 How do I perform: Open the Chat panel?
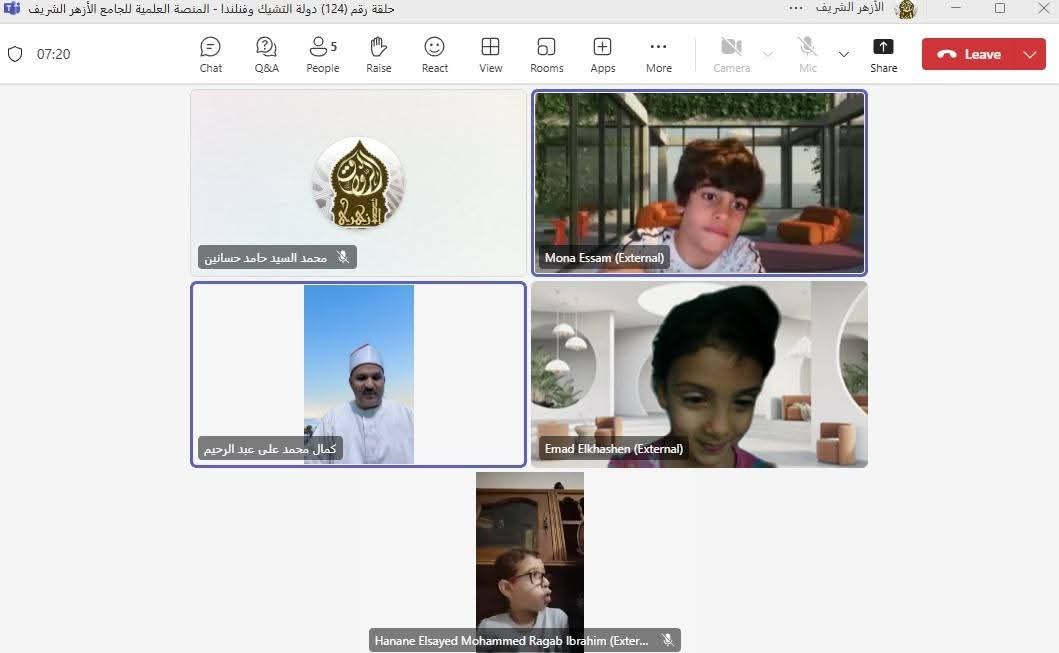210,54
